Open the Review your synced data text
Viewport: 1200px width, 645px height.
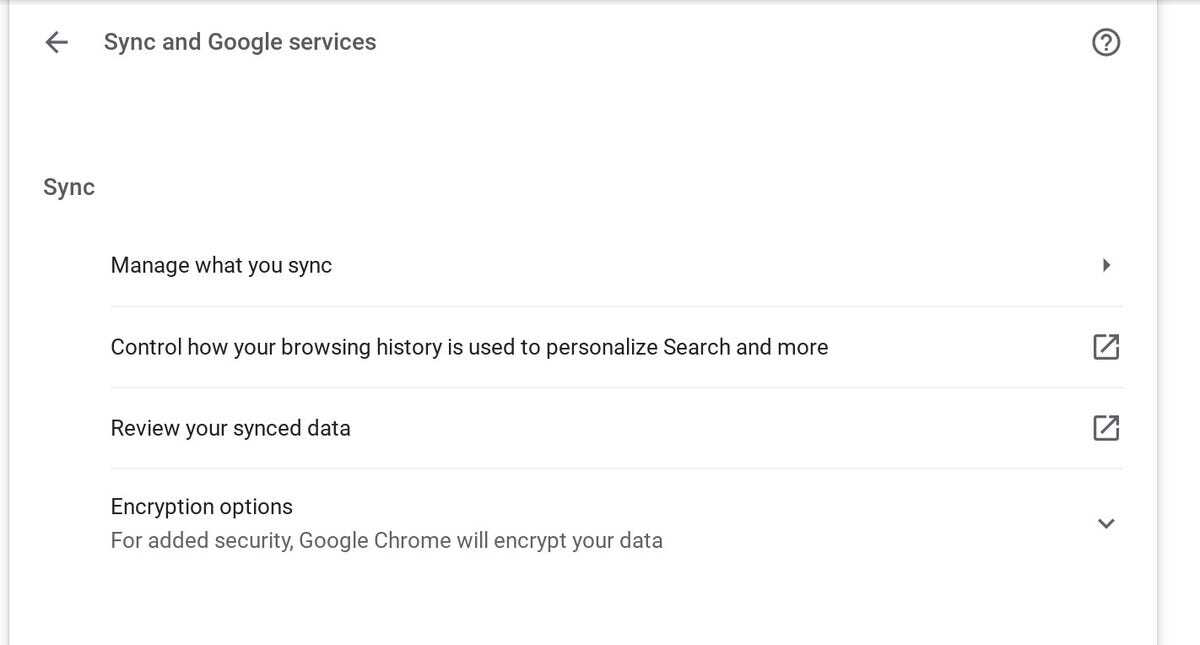(230, 428)
